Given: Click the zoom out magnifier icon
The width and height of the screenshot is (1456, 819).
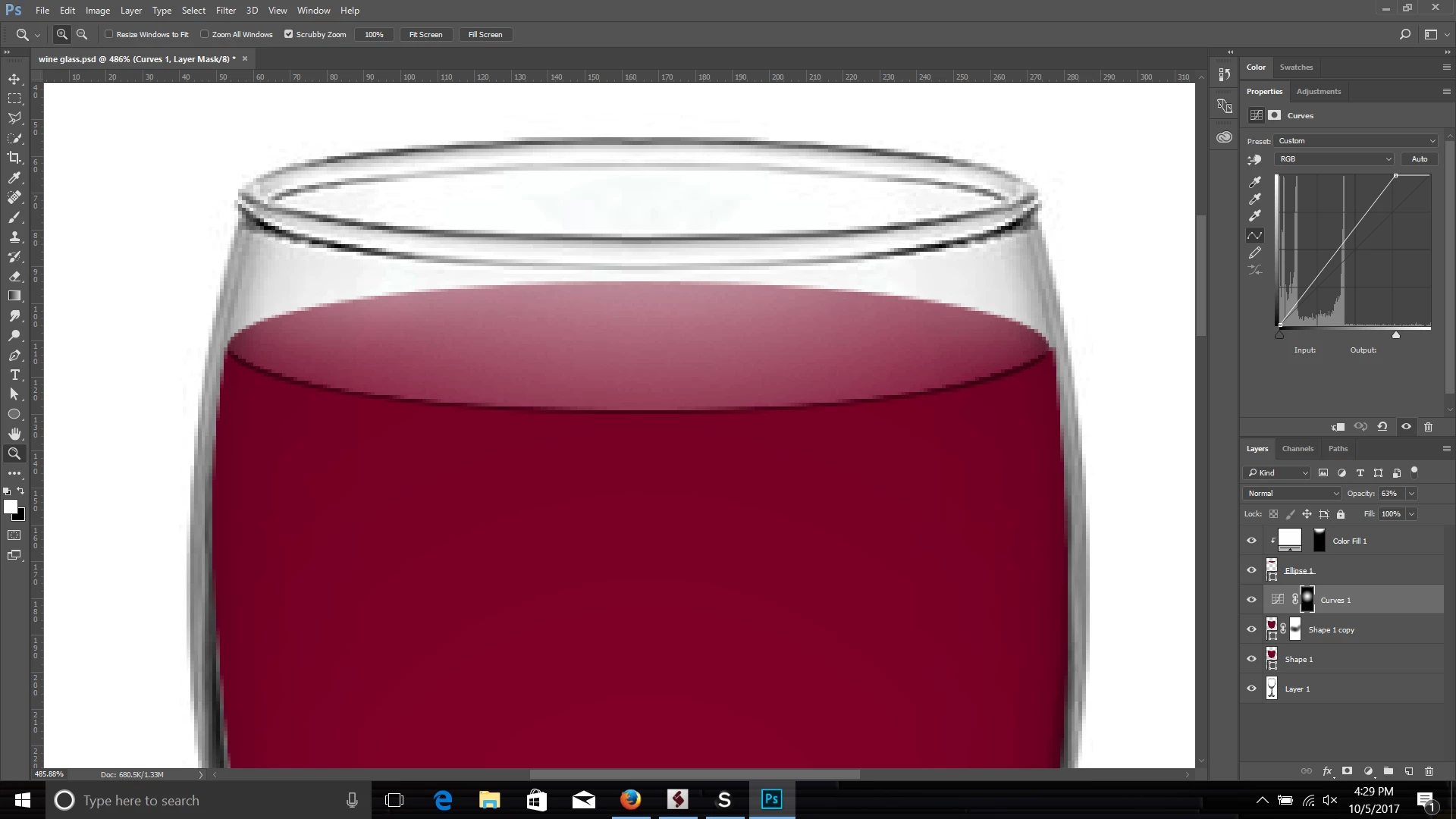Looking at the screenshot, I should tap(82, 34).
